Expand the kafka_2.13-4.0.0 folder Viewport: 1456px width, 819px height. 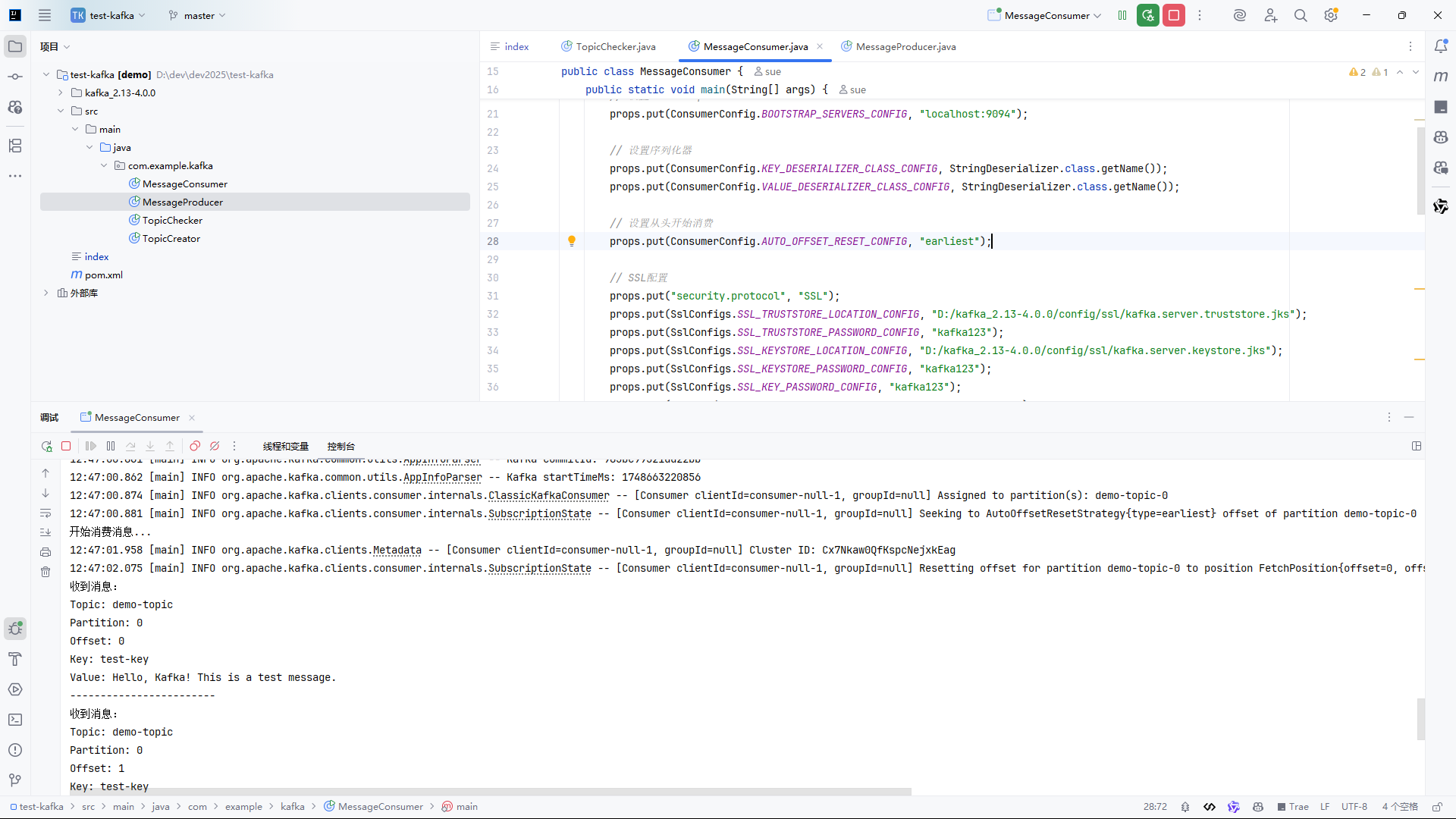click(61, 93)
